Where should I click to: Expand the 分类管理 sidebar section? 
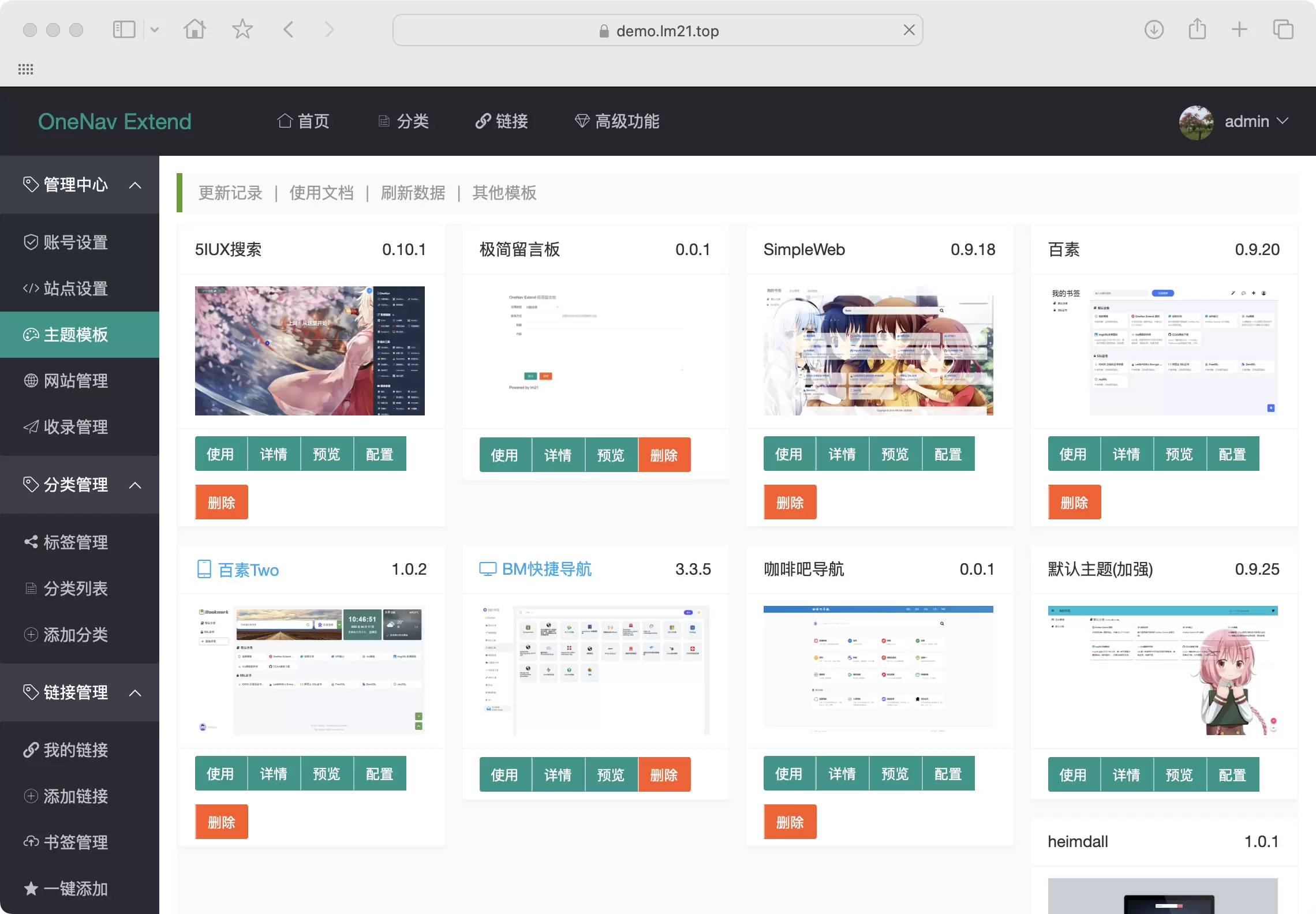click(79, 485)
